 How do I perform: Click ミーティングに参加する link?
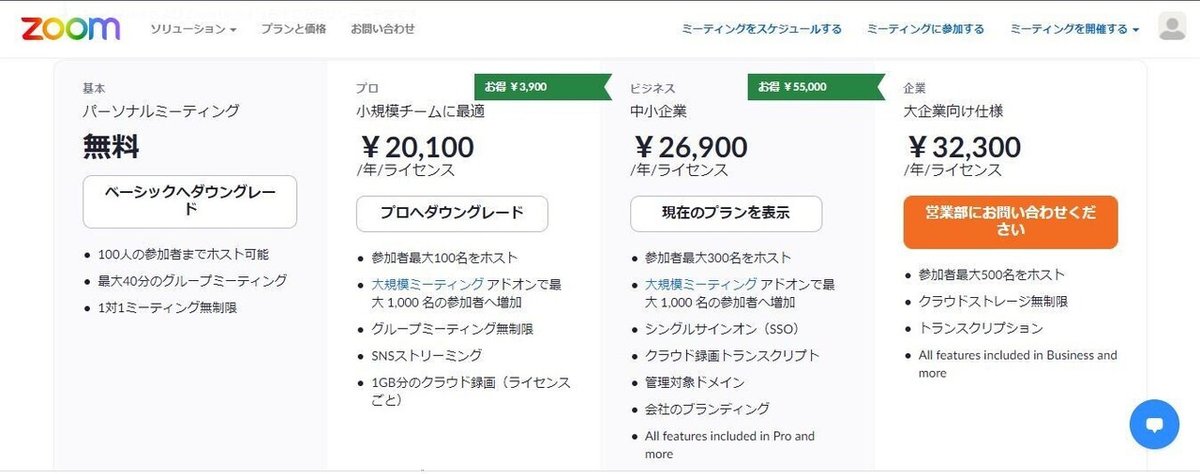click(x=926, y=29)
